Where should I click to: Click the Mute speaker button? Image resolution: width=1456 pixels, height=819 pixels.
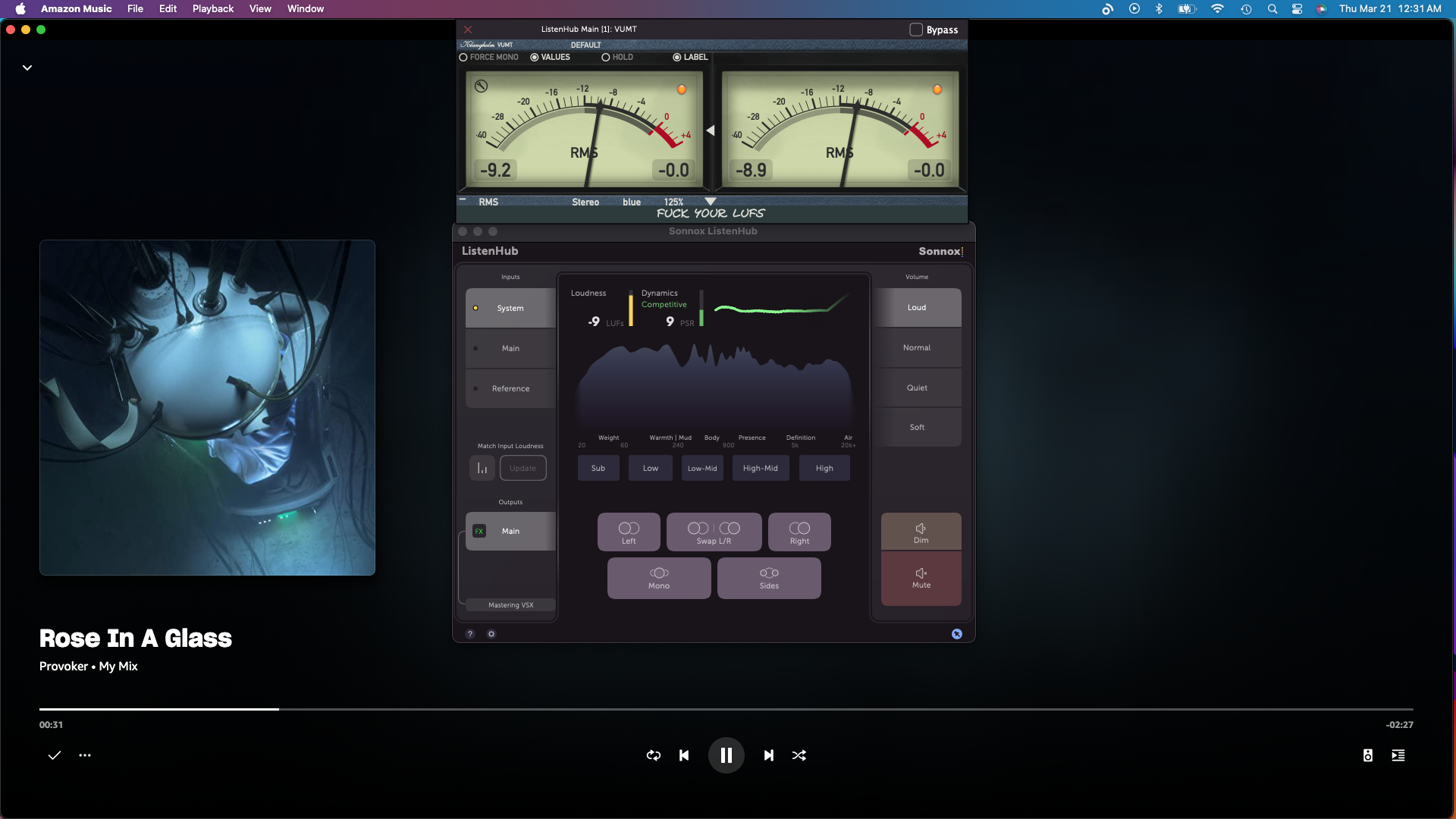click(x=921, y=578)
